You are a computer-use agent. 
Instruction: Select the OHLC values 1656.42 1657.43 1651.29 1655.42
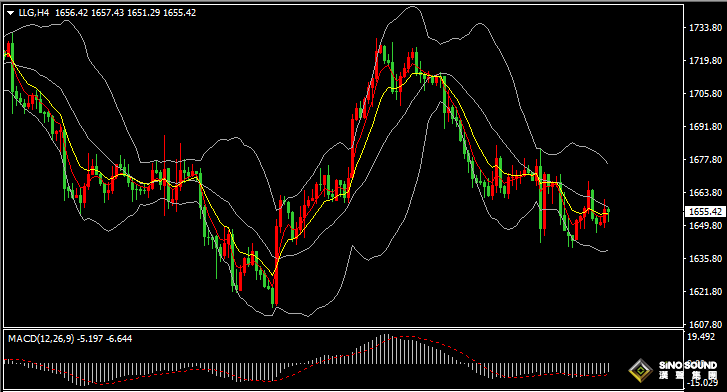[x=126, y=13]
